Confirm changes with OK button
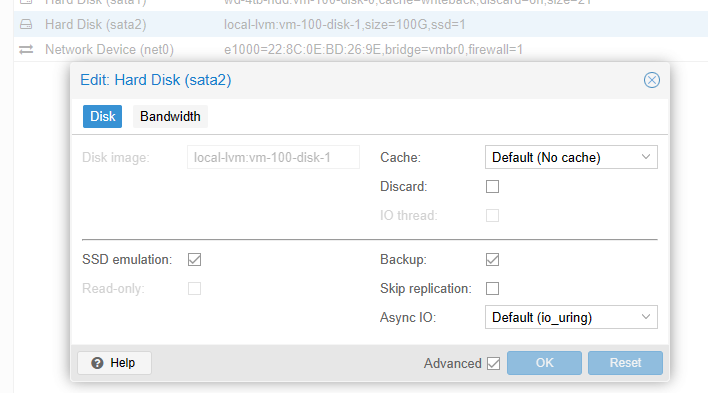The image size is (708, 393). point(544,363)
